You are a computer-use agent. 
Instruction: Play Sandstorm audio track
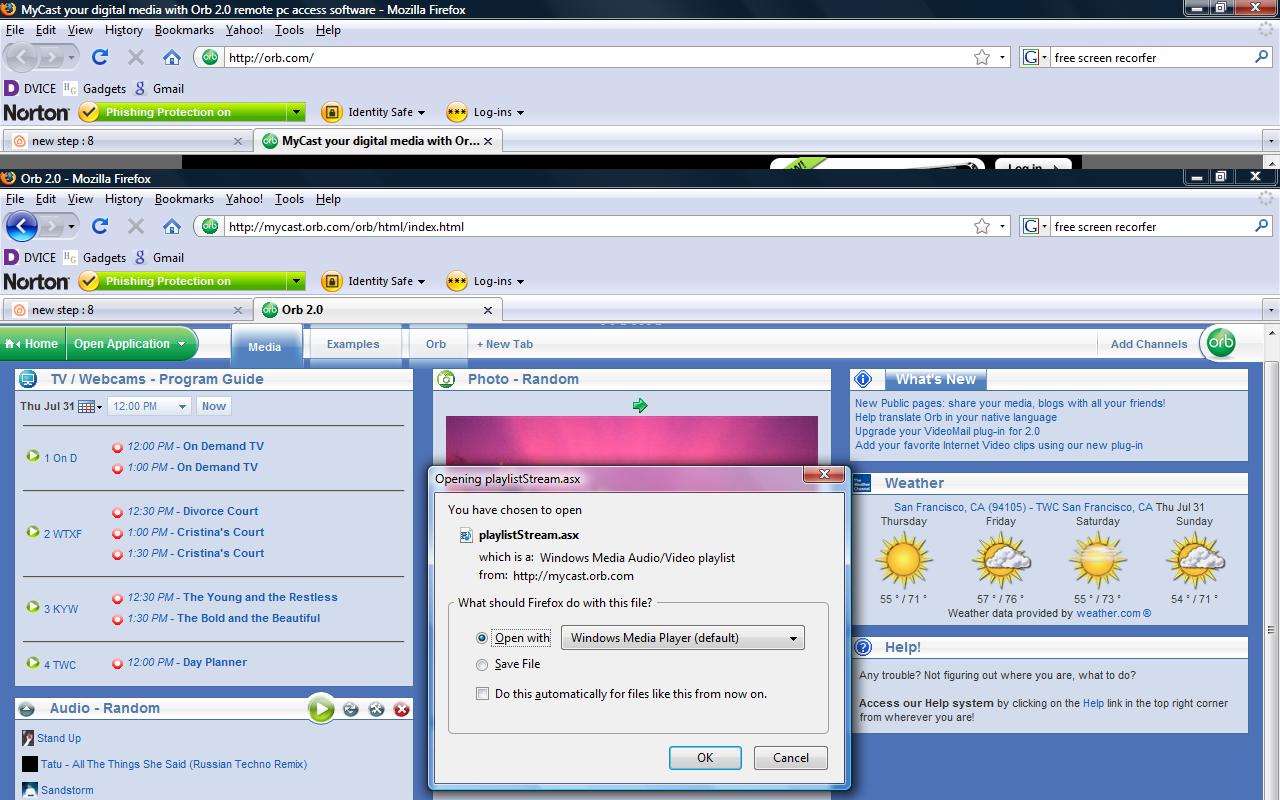[x=67, y=790]
